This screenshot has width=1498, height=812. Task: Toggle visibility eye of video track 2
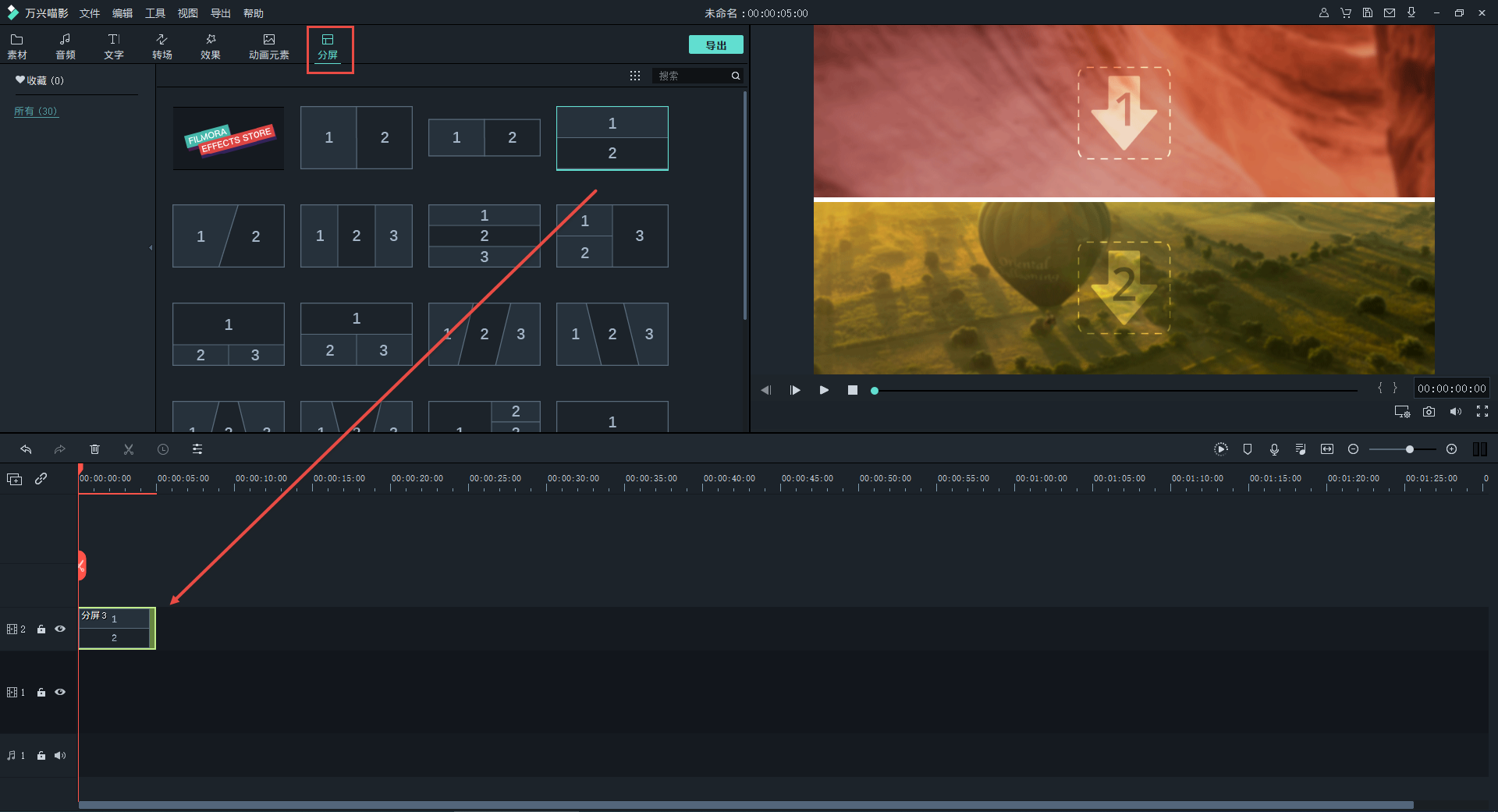point(60,629)
